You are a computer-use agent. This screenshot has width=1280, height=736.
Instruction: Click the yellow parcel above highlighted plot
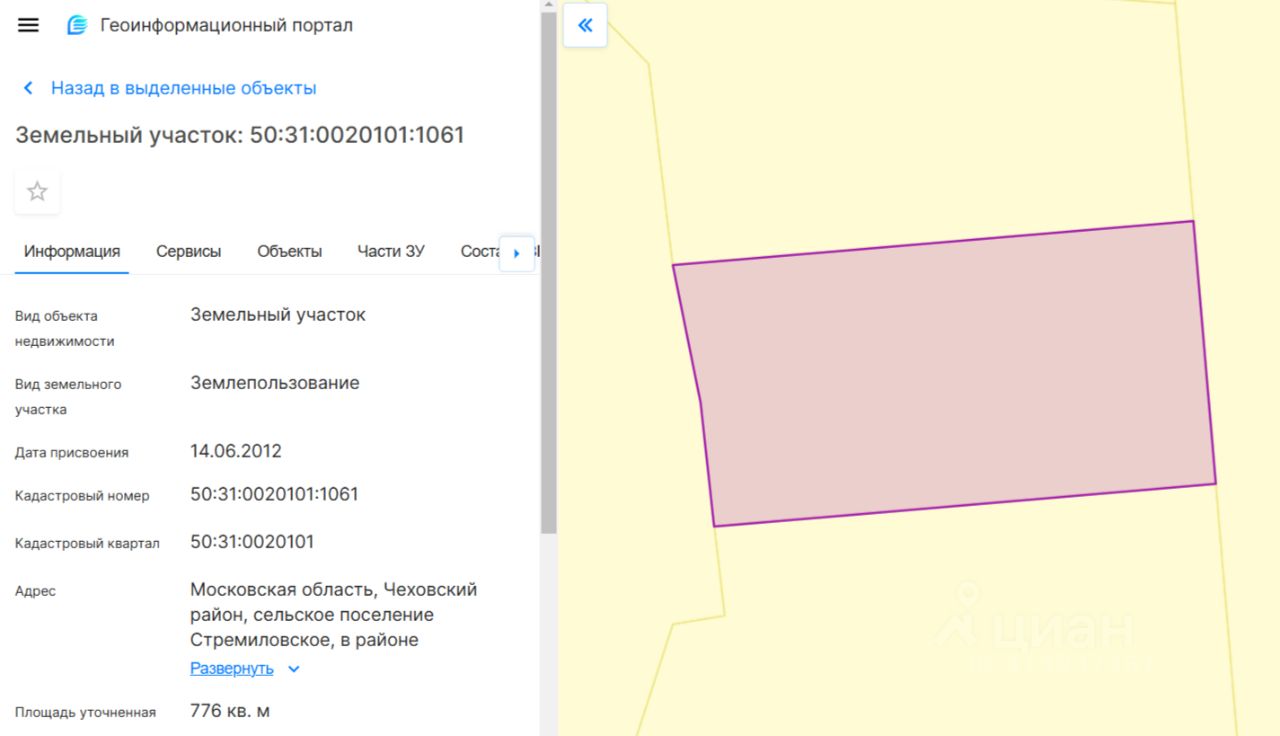pos(920,130)
